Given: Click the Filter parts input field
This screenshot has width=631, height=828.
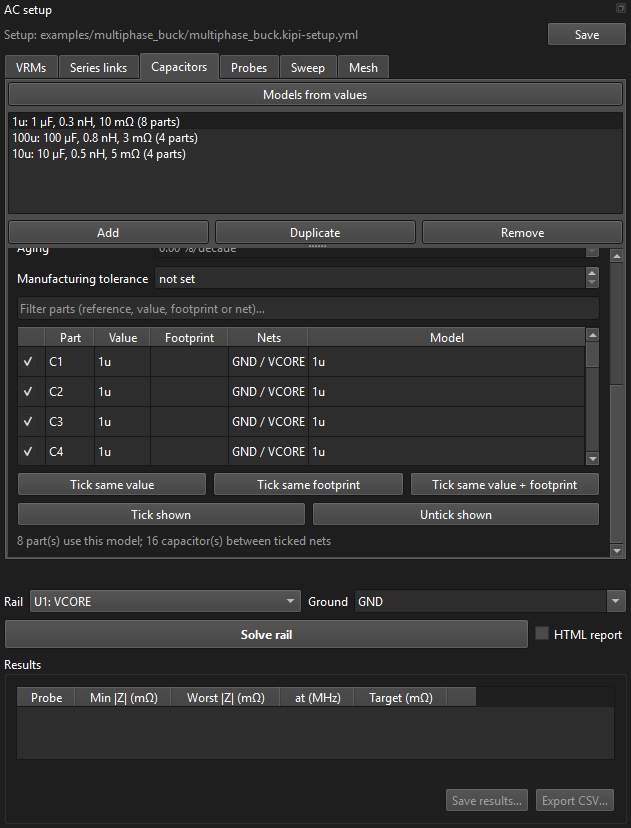Looking at the screenshot, I should (x=308, y=308).
